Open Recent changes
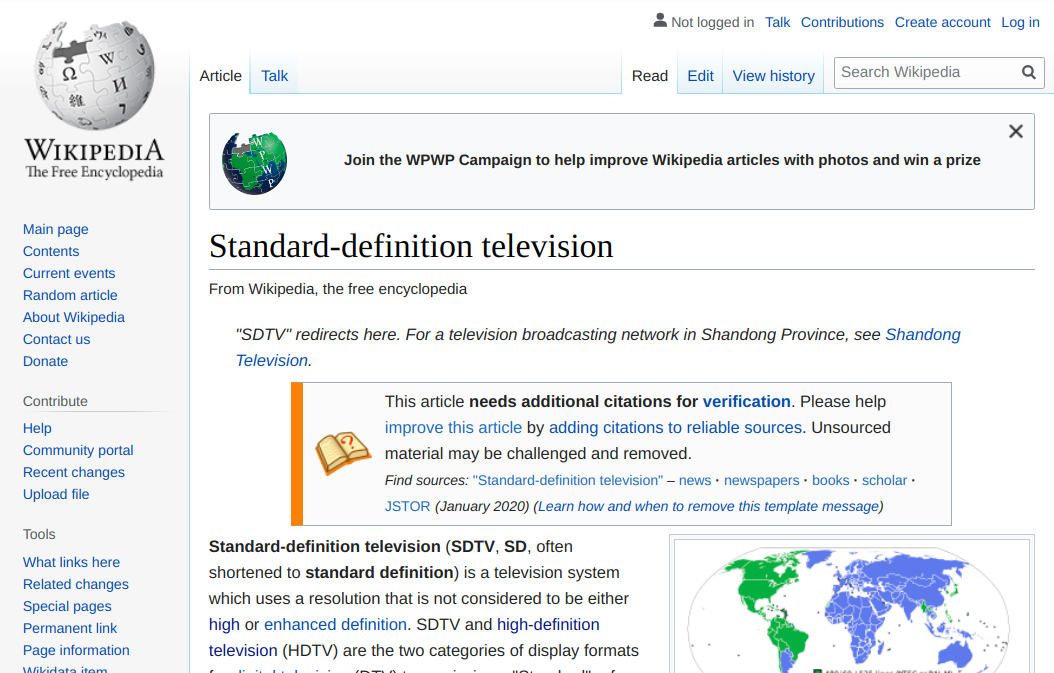This screenshot has height=673, width=1054. [x=74, y=473]
